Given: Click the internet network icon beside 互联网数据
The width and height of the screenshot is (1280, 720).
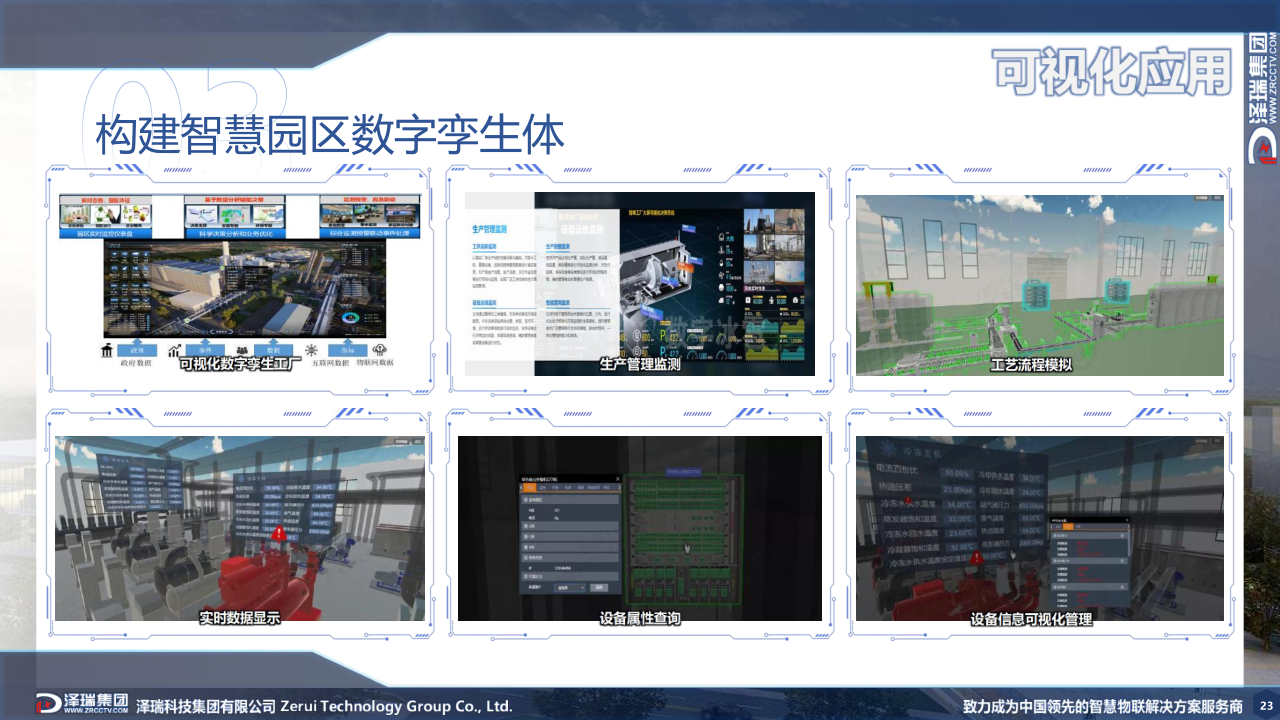Looking at the screenshot, I should [311, 351].
